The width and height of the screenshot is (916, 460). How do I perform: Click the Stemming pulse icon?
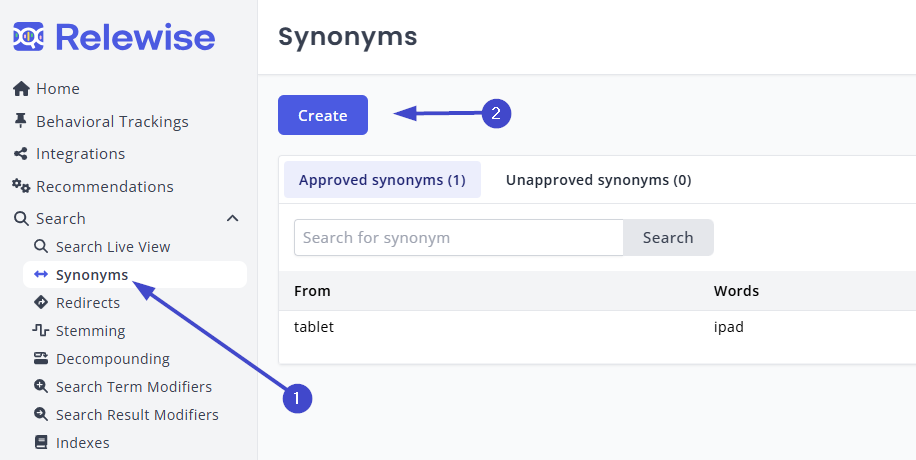pyautogui.click(x=40, y=330)
